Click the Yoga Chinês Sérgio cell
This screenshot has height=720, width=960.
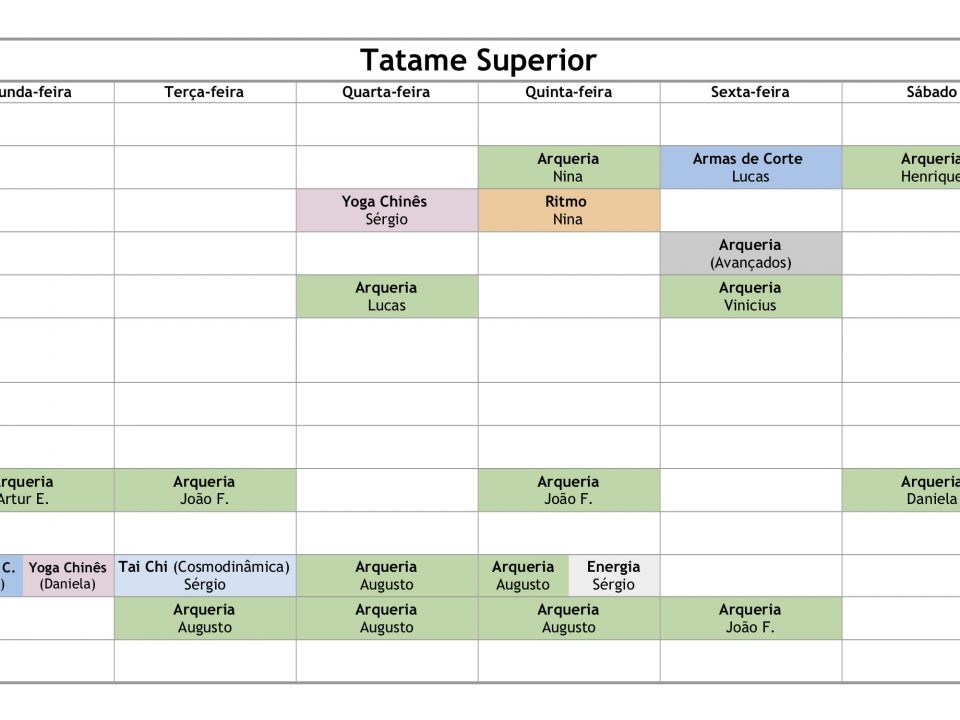[x=387, y=210]
